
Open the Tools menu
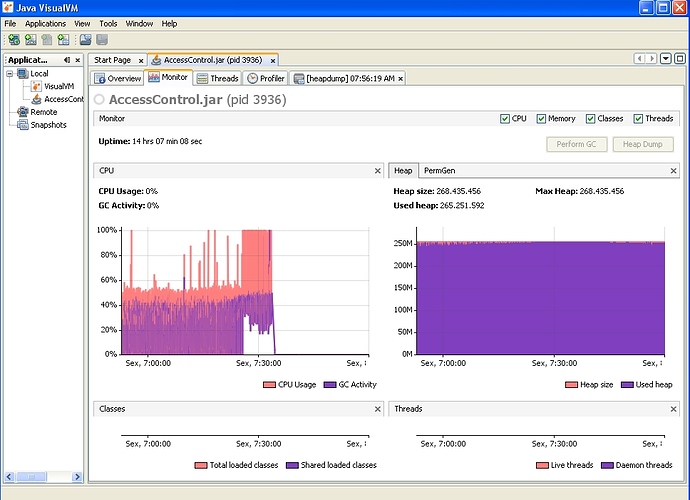pos(108,24)
